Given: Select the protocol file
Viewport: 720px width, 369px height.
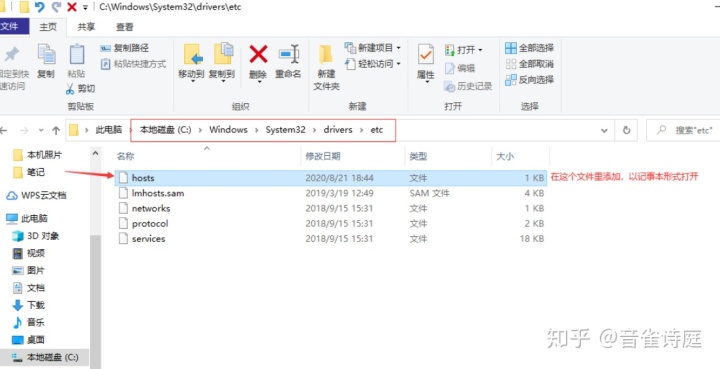Looking at the screenshot, I should click(x=331, y=224).
